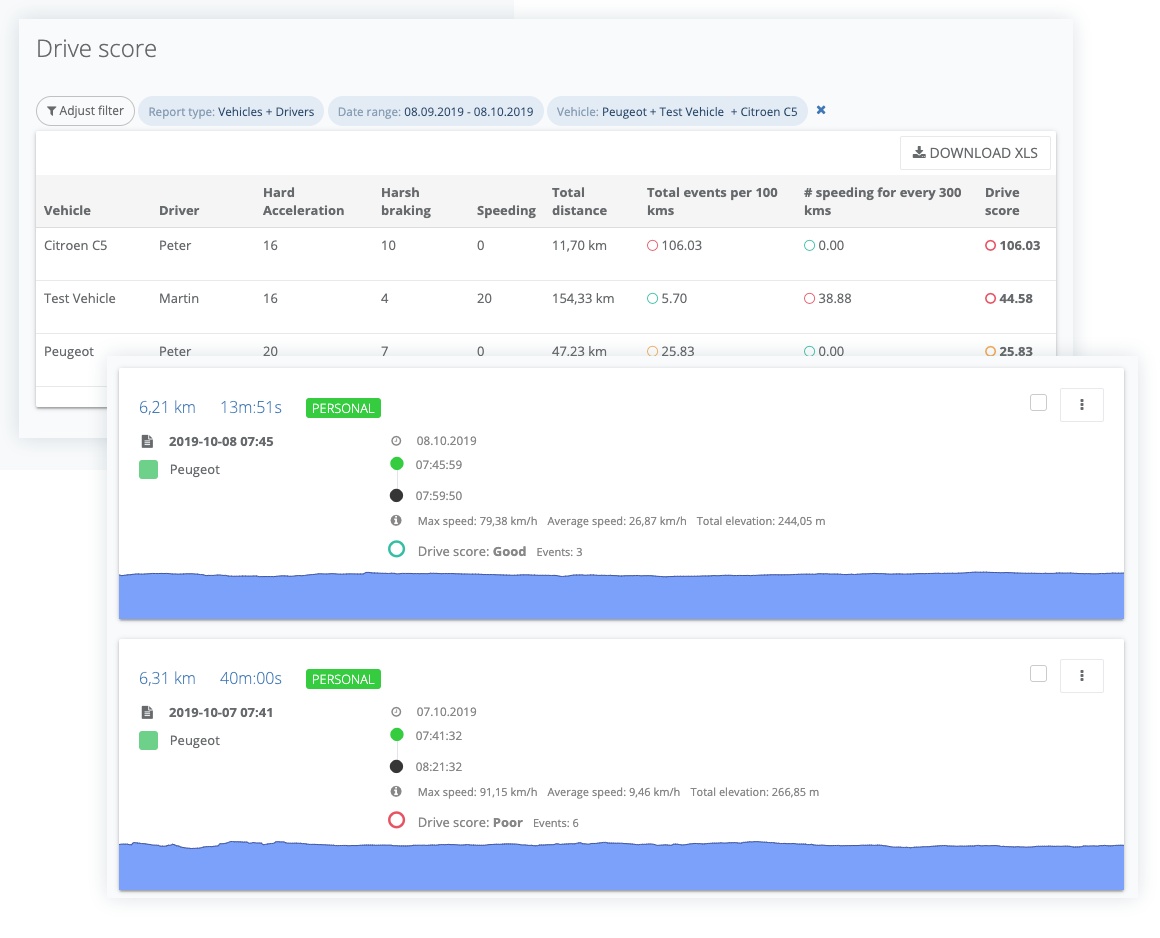Open the Adjust filter panel
This screenshot has height=938, width=1160.
85,111
